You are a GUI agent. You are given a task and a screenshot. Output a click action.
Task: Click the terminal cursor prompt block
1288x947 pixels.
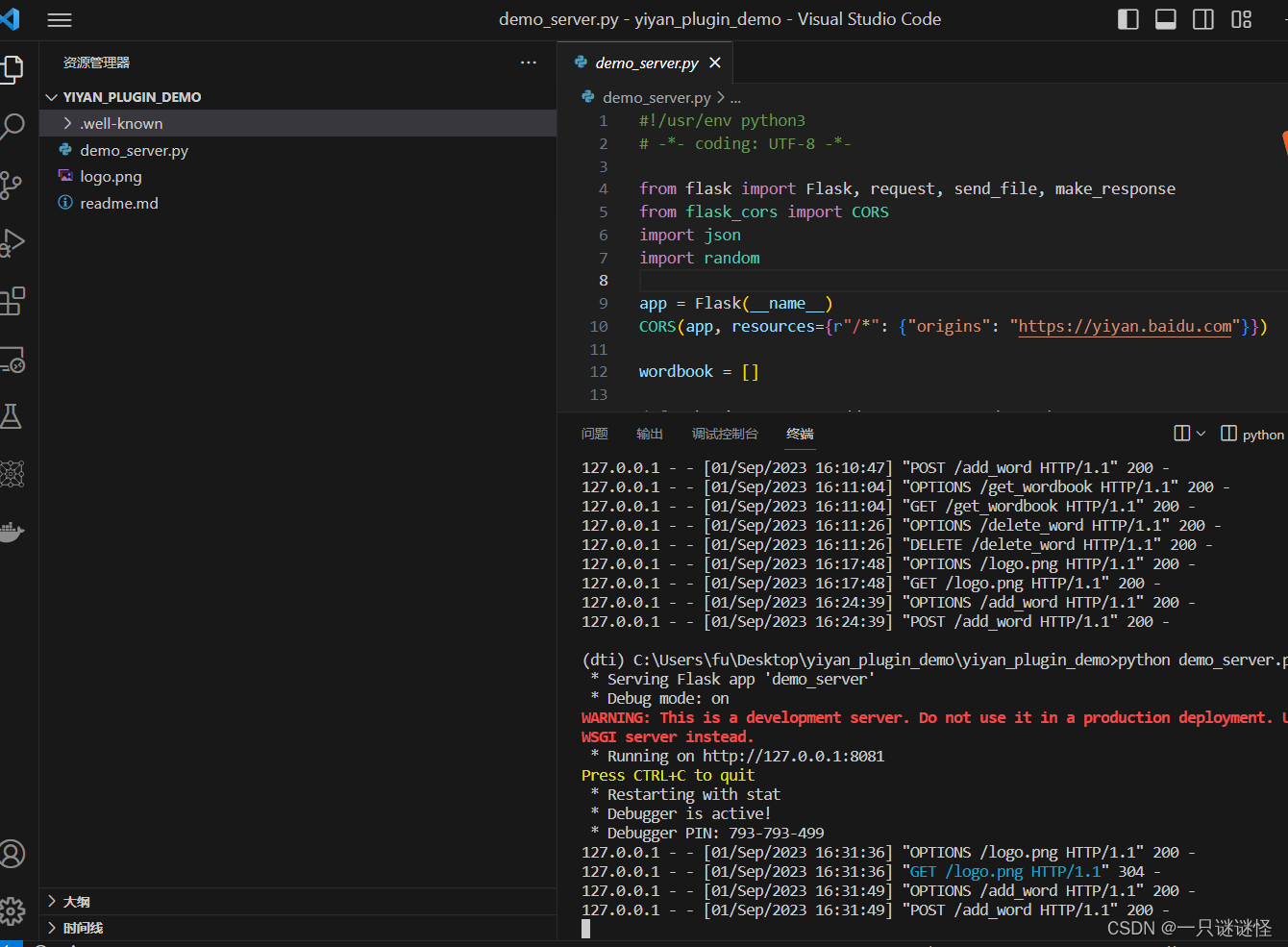pyautogui.click(x=586, y=929)
